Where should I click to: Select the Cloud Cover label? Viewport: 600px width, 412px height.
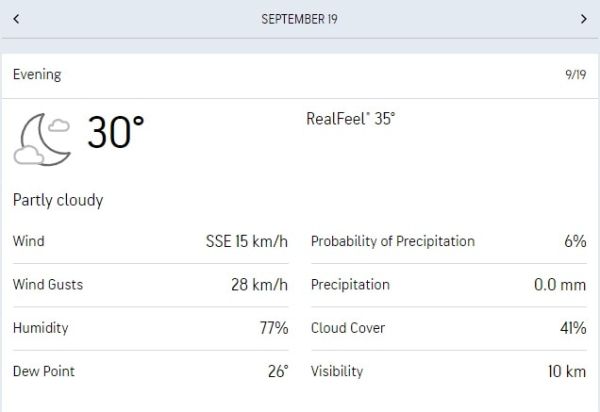coord(348,328)
